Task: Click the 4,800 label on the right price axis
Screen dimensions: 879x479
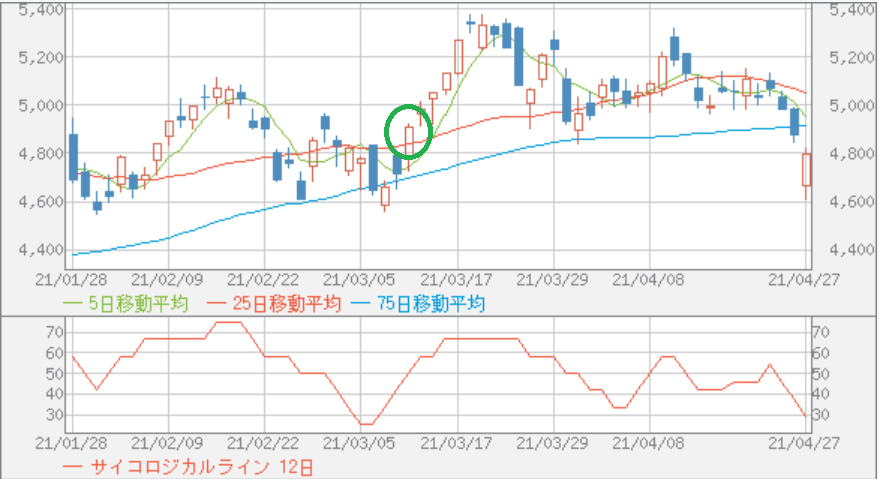Action: [852, 153]
